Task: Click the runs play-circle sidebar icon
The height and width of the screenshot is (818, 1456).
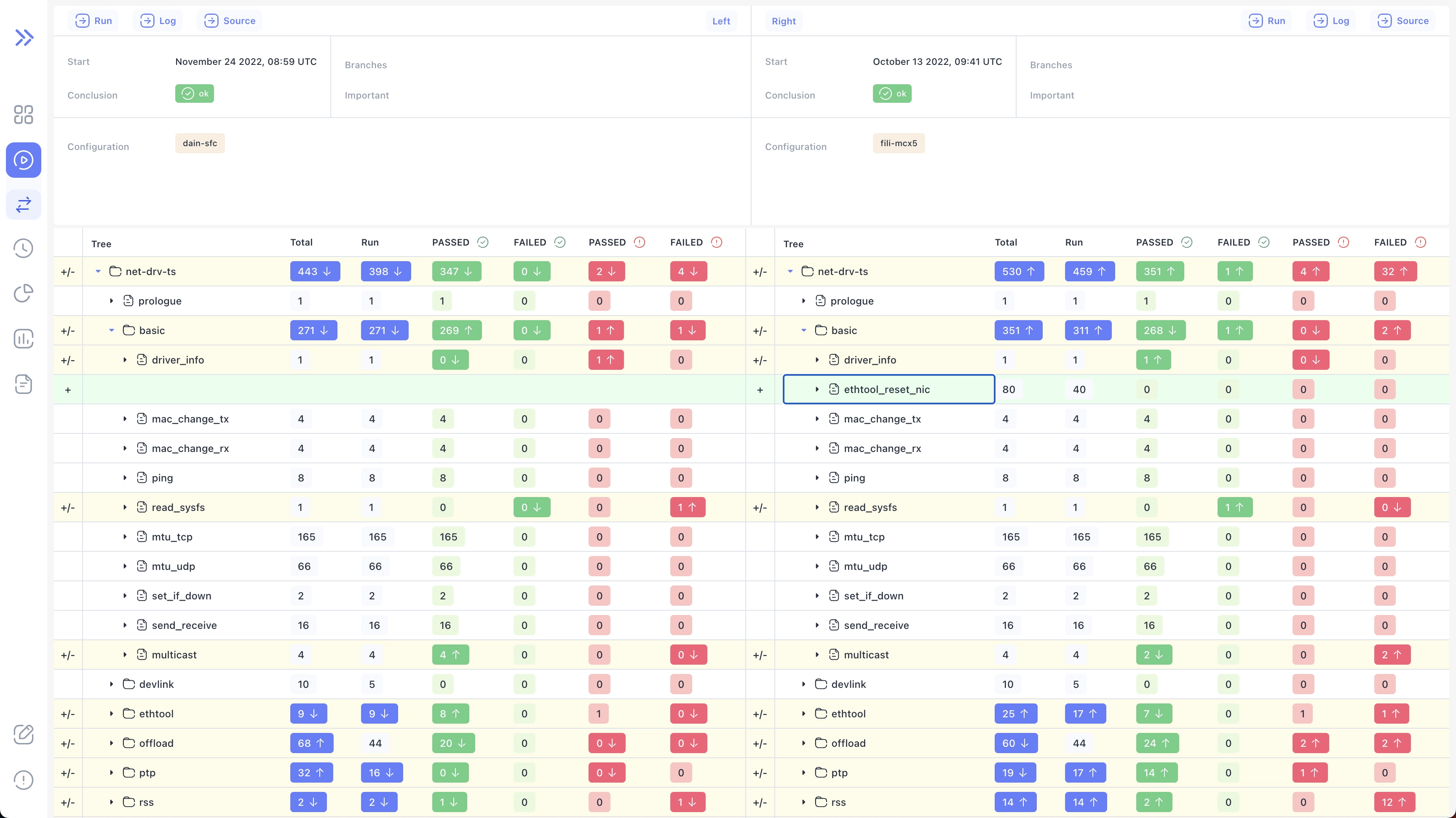Action: click(x=24, y=160)
